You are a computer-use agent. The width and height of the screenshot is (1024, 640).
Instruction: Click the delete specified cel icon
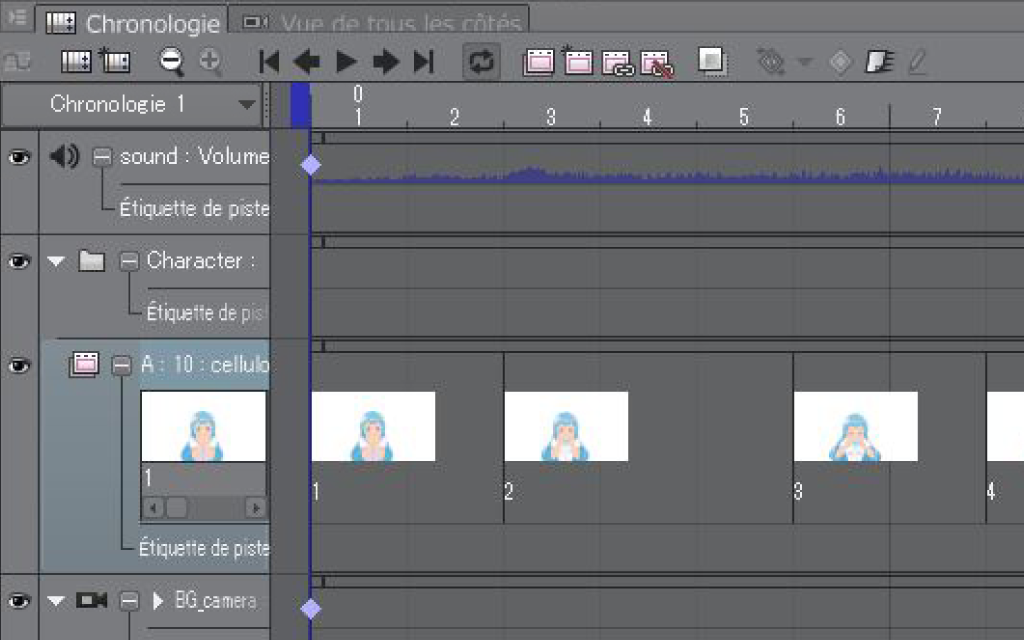657,63
